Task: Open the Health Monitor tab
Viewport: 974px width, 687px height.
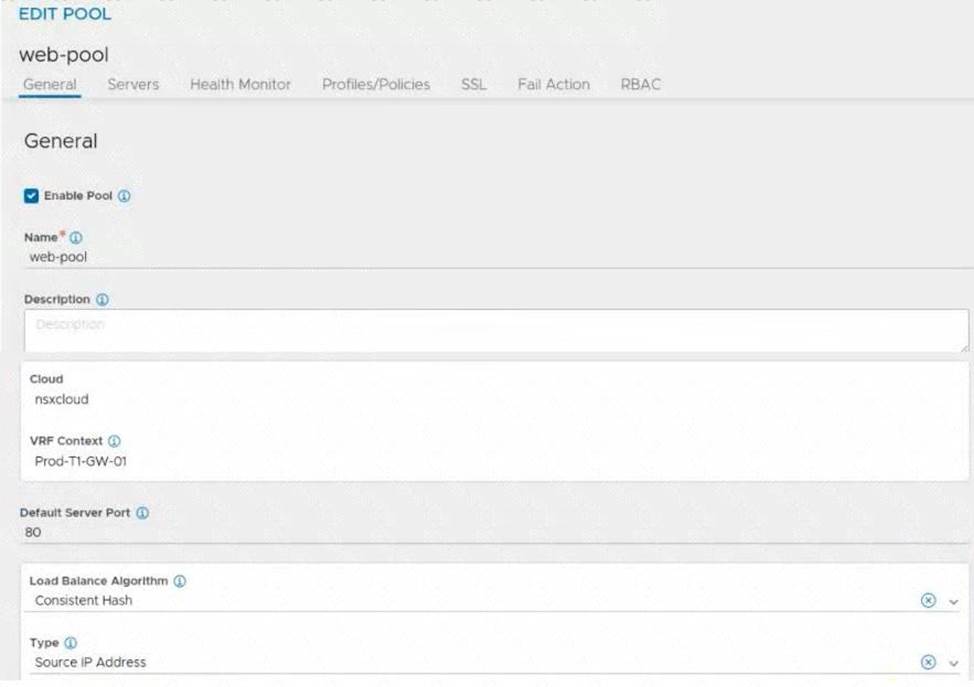Action: click(240, 85)
